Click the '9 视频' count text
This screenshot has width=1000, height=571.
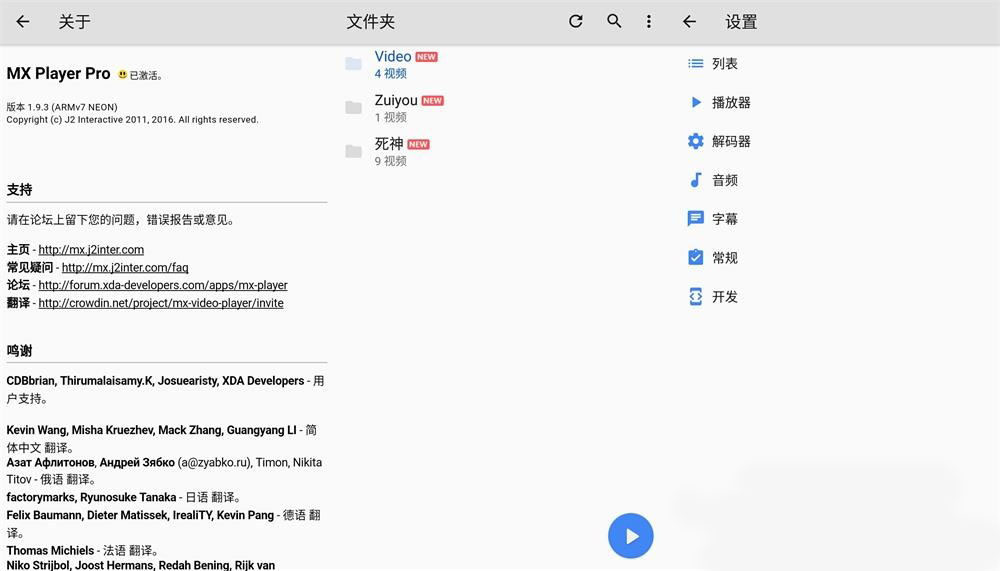point(390,161)
